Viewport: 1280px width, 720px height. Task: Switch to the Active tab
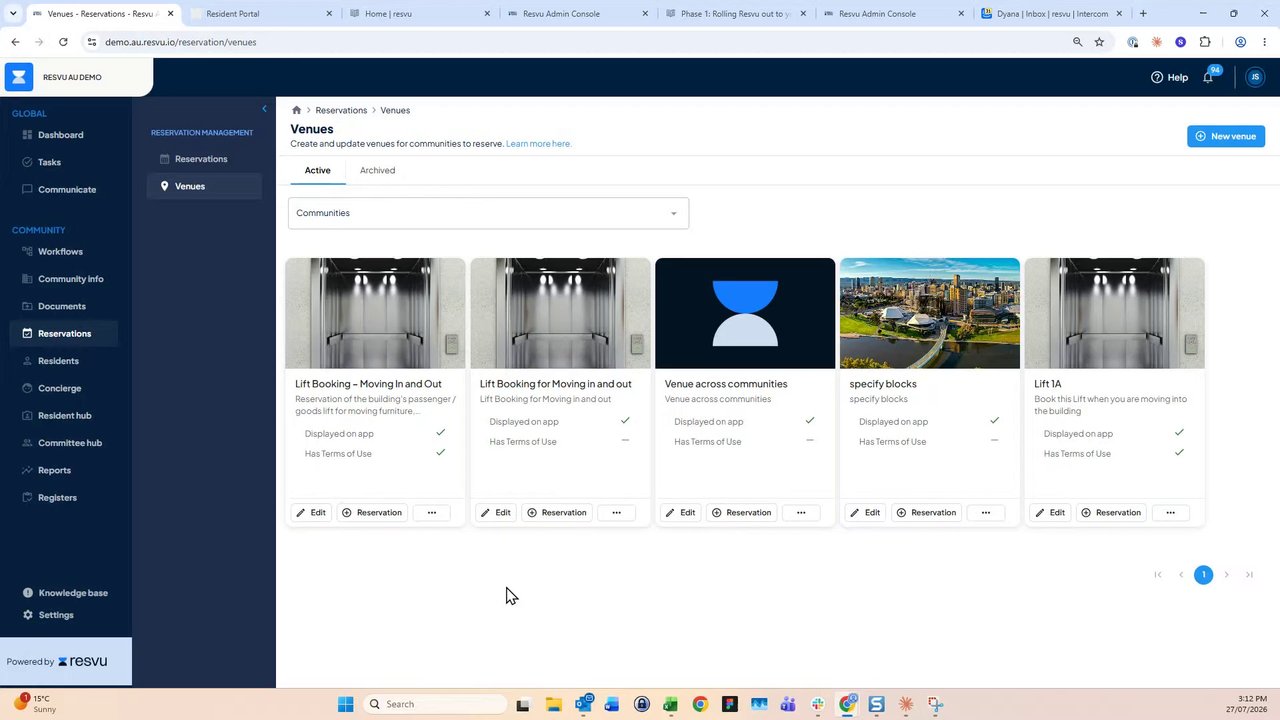(x=318, y=170)
